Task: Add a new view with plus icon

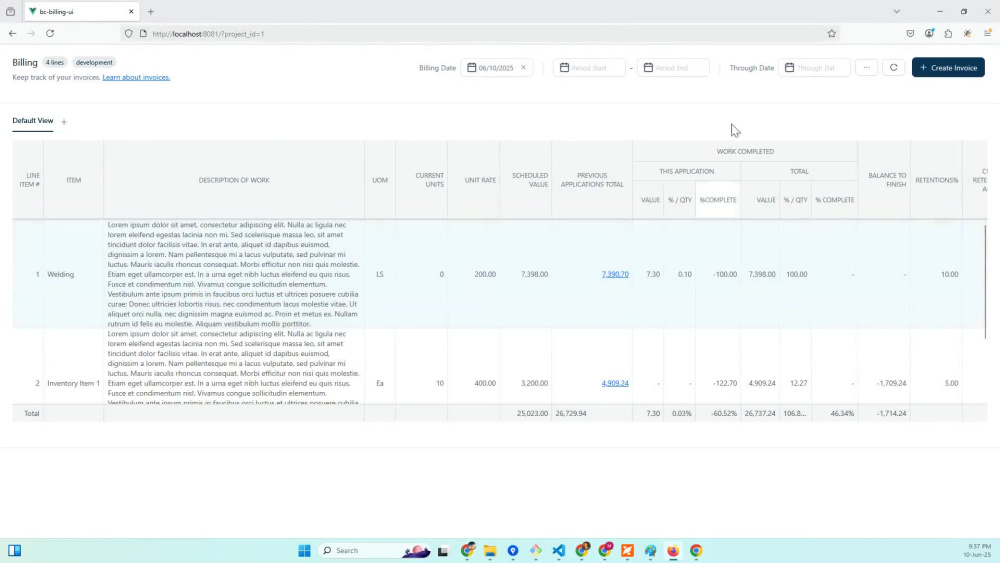Action: tap(64, 122)
